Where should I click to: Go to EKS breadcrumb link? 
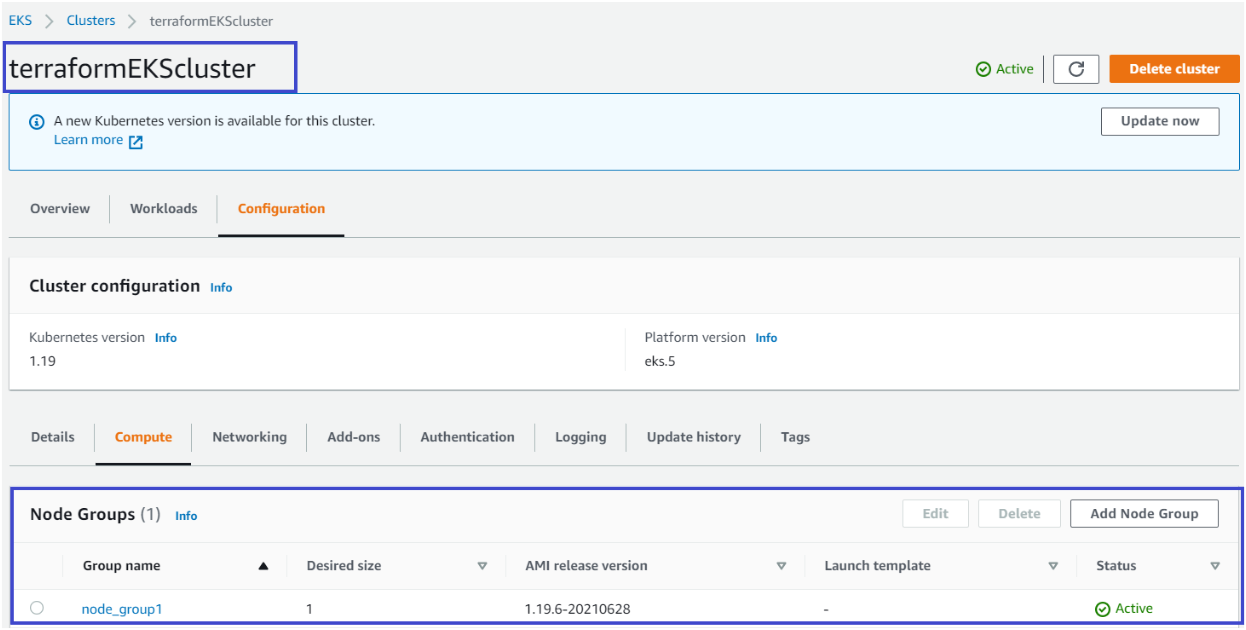pyautogui.click(x=20, y=20)
